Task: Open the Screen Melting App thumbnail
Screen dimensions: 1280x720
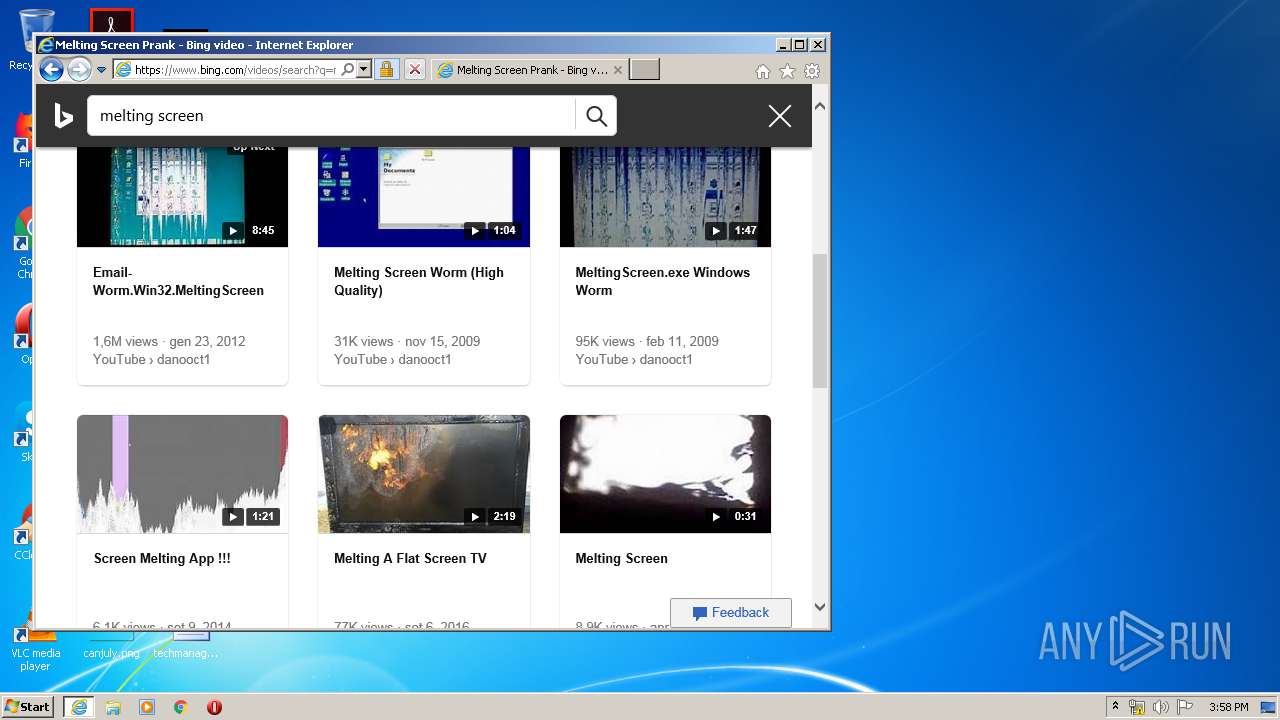Action: (x=182, y=474)
